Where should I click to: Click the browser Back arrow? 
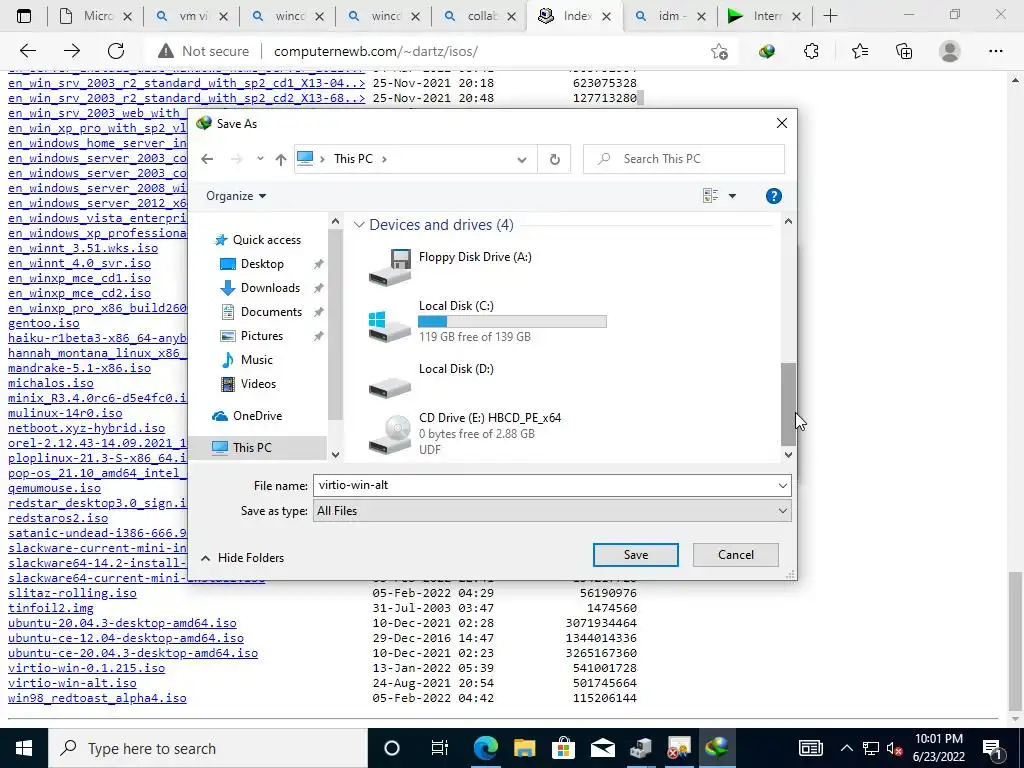point(27,51)
